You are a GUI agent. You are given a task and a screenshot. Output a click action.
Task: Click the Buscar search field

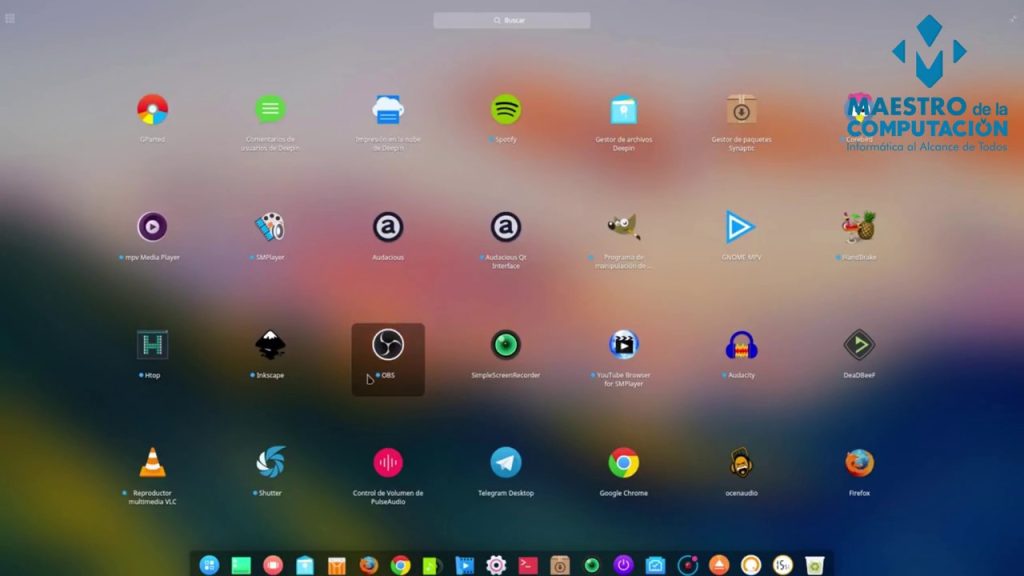coord(512,20)
